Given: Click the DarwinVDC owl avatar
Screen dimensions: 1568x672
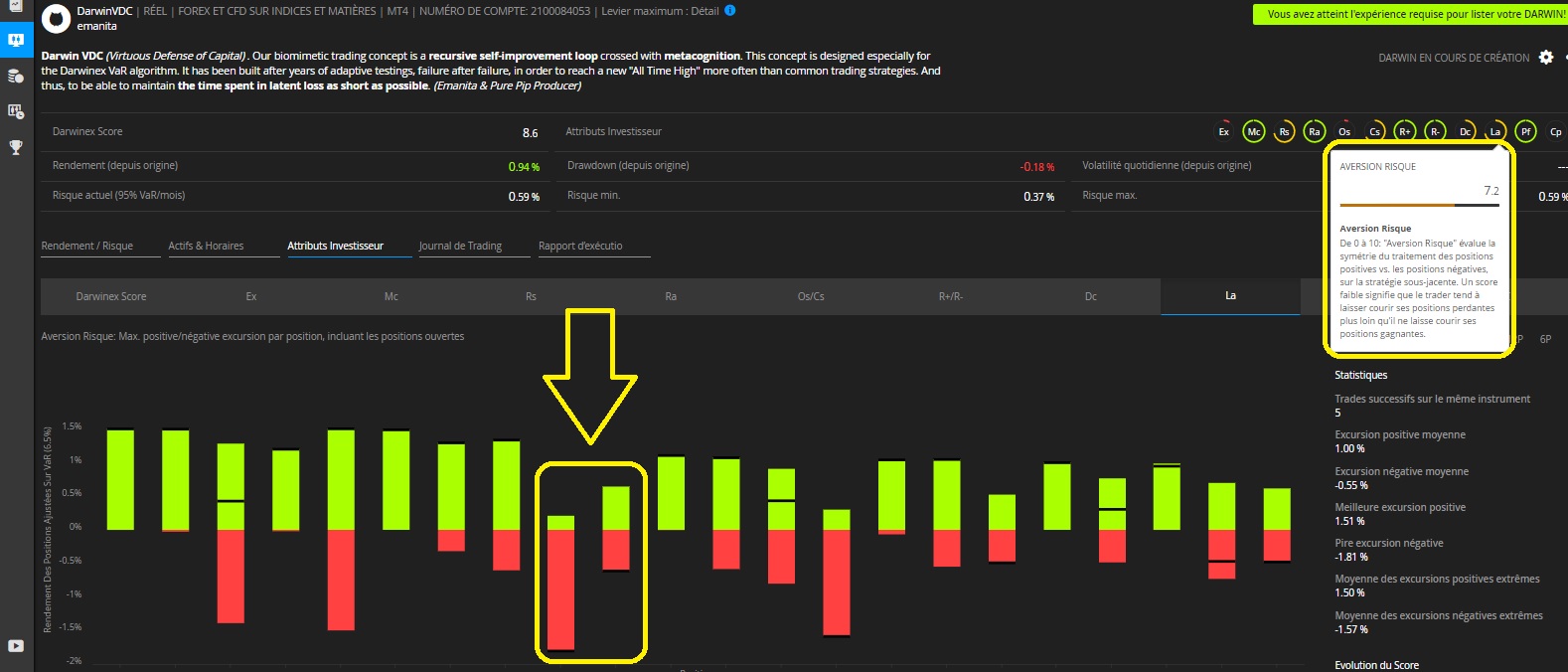Looking at the screenshot, I should [58, 18].
